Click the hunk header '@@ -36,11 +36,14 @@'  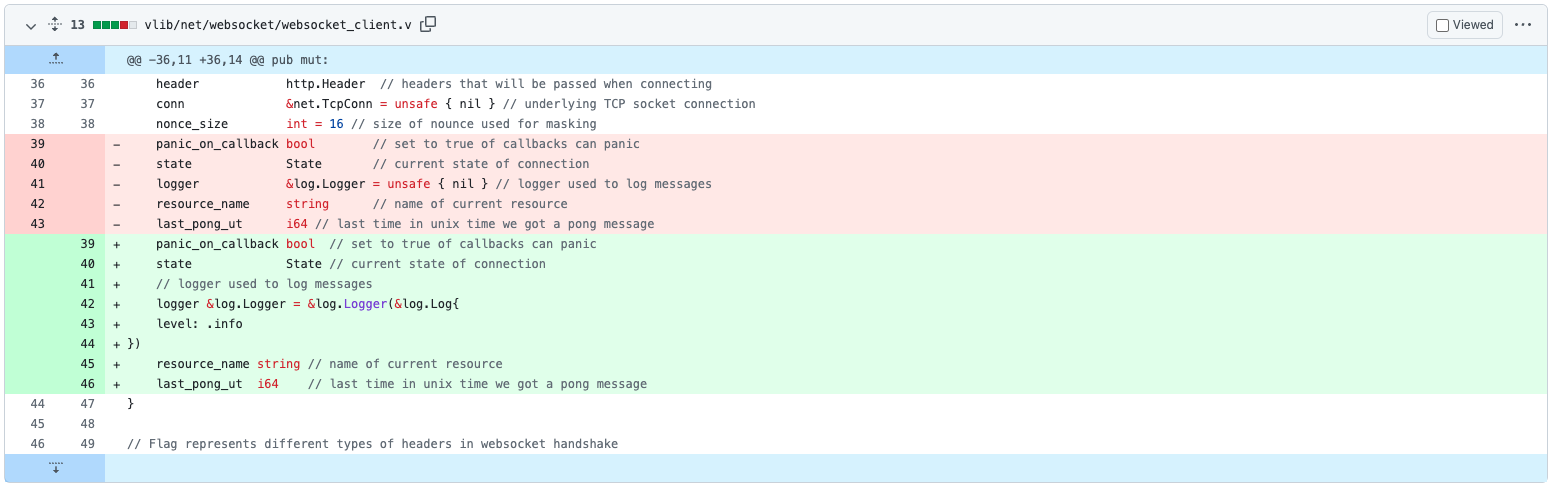pyautogui.click(x=227, y=60)
